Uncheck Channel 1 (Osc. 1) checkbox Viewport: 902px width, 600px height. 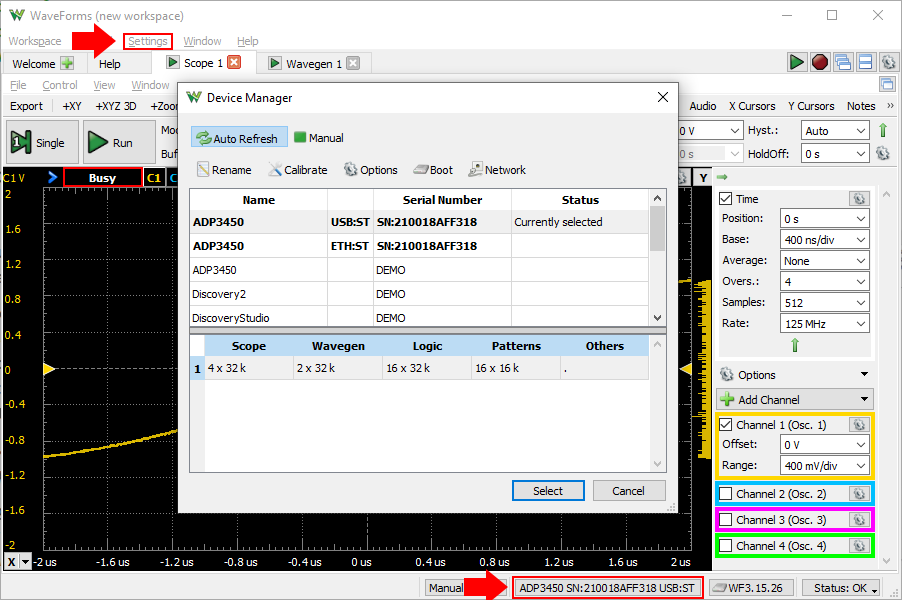[726, 425]
